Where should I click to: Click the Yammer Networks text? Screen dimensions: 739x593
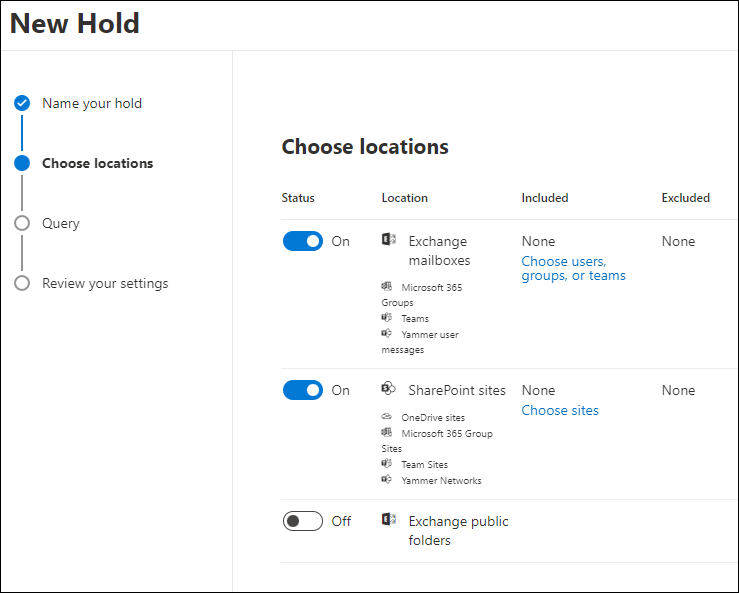pos(442,481)
